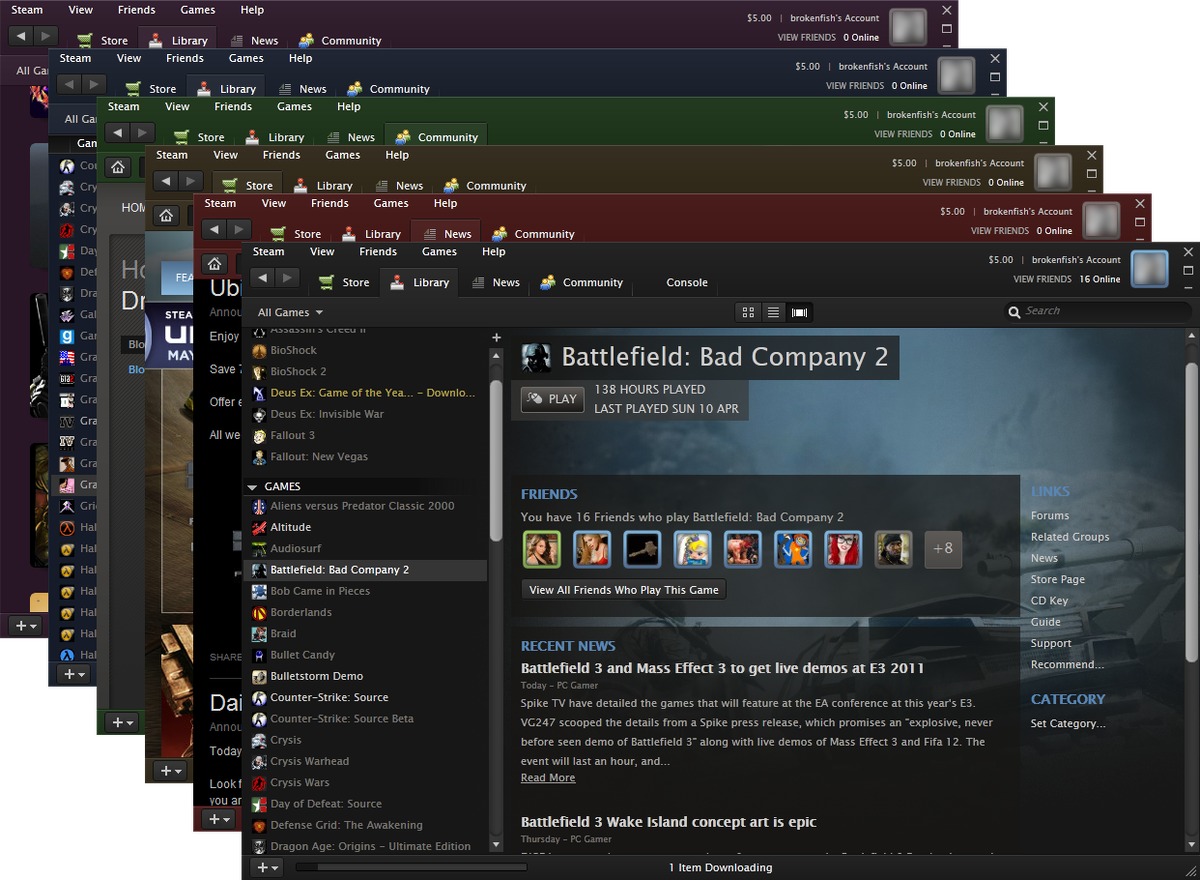Click the 1 Item Downloading status text
Screen dimensions: 1200x880
[720, 868]
